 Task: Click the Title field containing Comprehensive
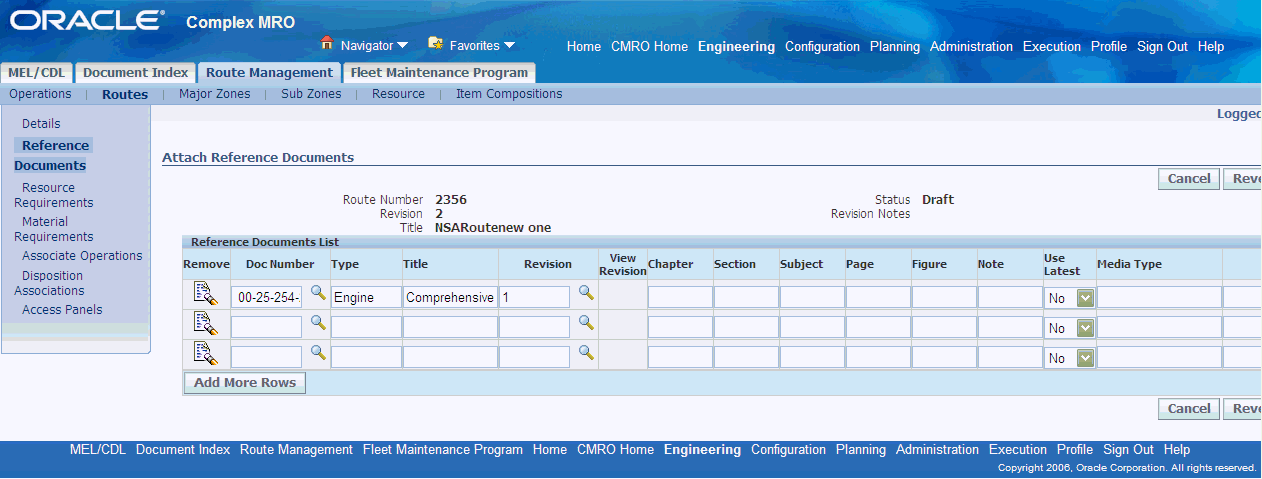(x=450, y=297)
